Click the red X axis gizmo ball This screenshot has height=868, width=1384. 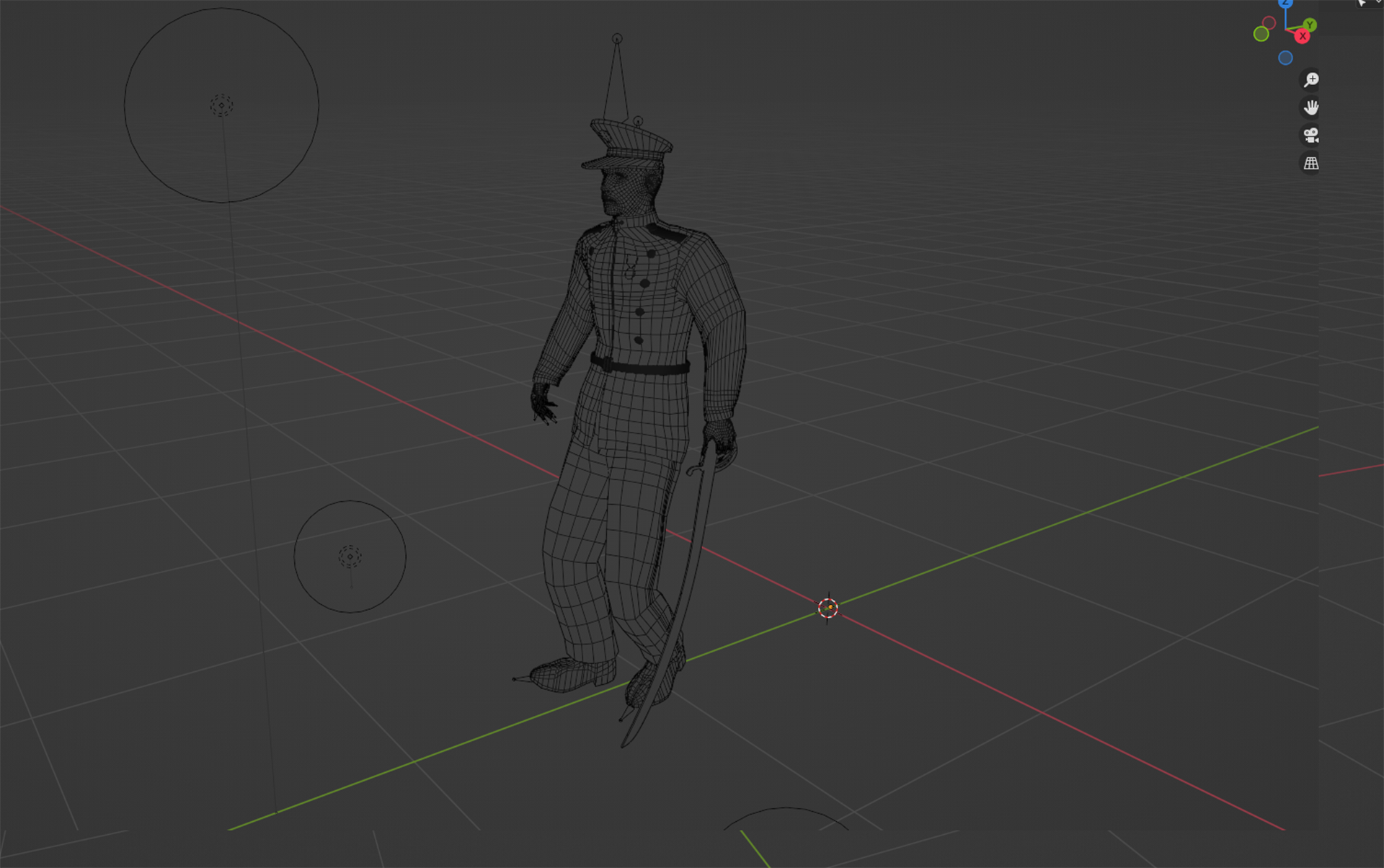[x=1302, y=36]
